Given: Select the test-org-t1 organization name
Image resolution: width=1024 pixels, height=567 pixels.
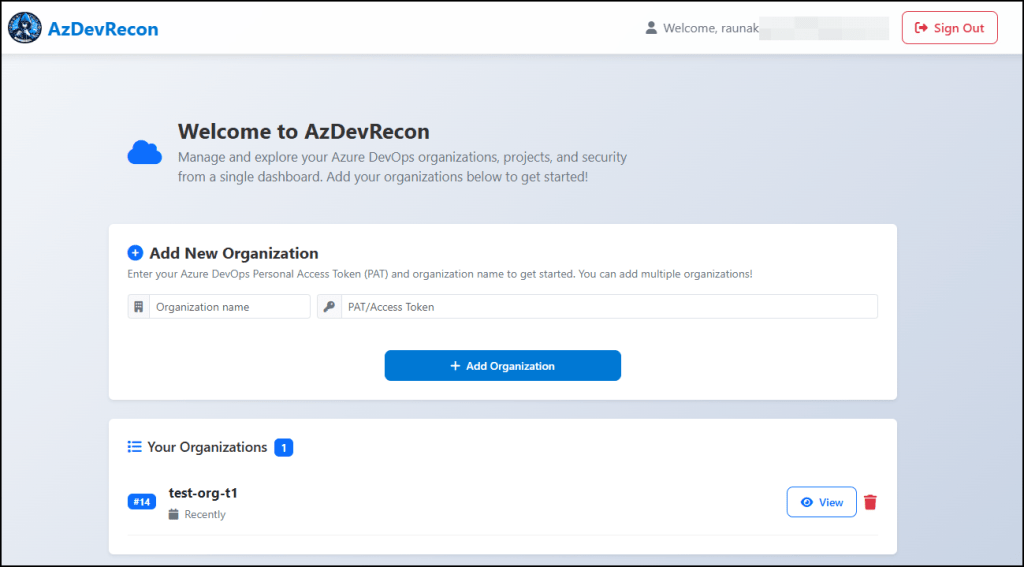Looking at the screenshot, I should [x=203, y=493].
